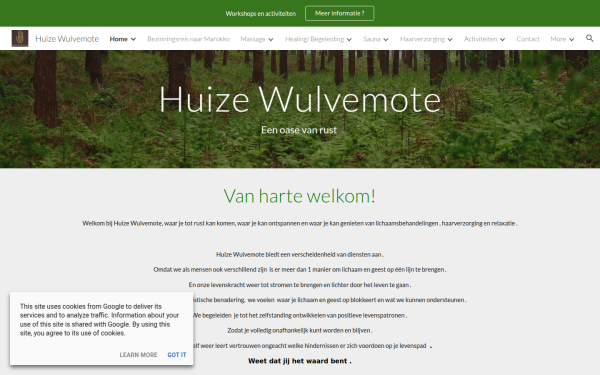Open the Home menu item
This screenshot has height=375, width=600.
pos(118,39)
